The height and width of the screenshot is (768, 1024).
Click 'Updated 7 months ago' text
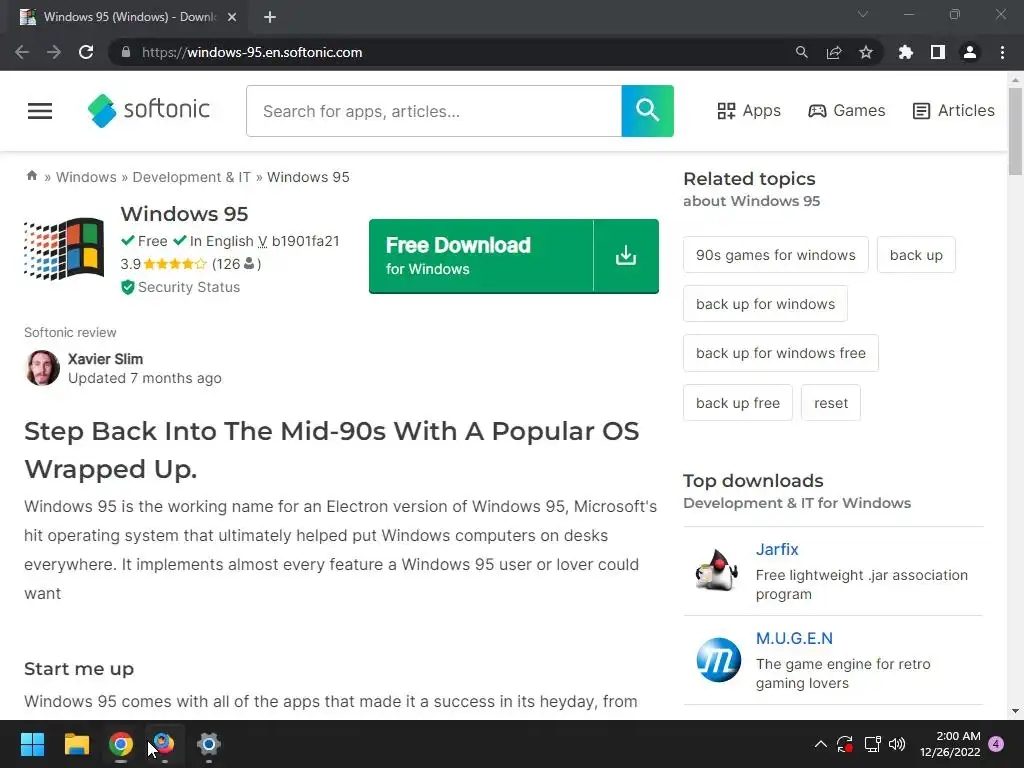145,378
